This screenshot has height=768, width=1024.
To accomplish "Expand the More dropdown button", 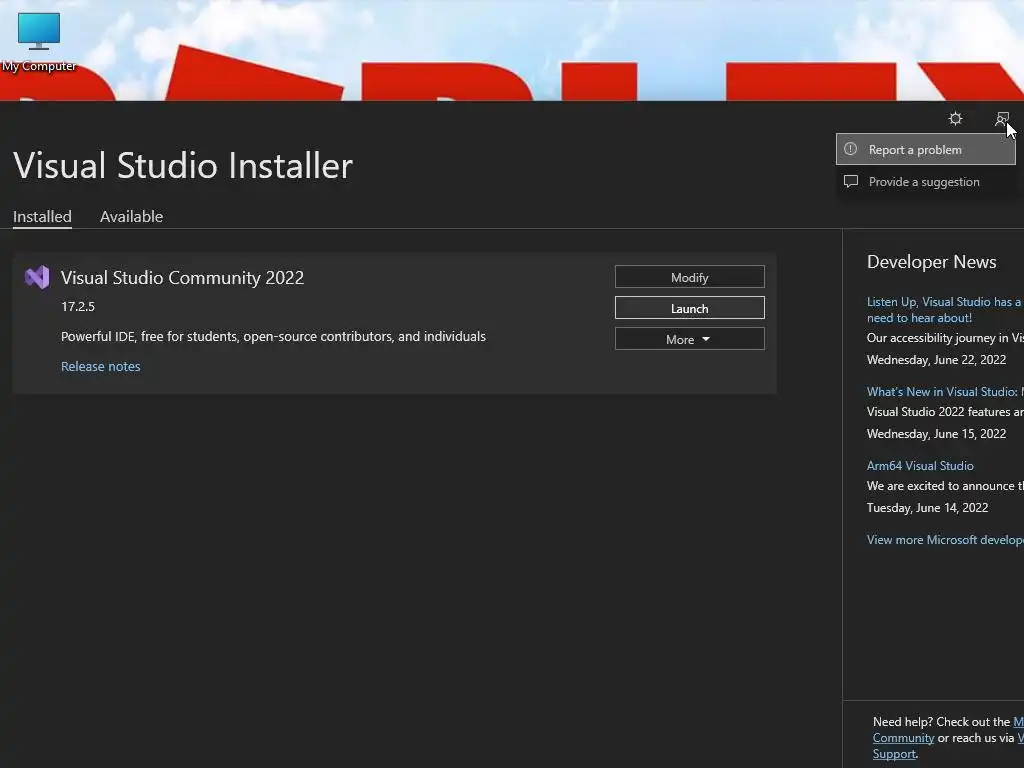I will point(690,339).
